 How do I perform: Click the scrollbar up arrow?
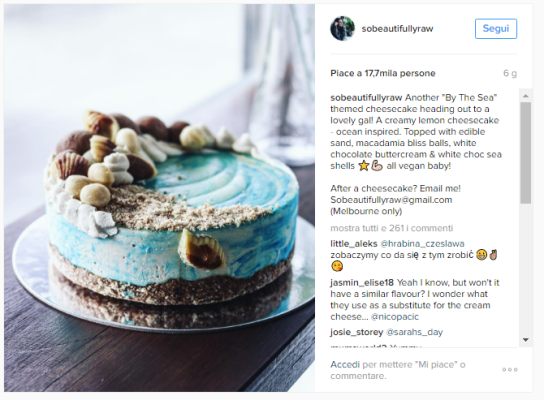(x=526, y=95)
